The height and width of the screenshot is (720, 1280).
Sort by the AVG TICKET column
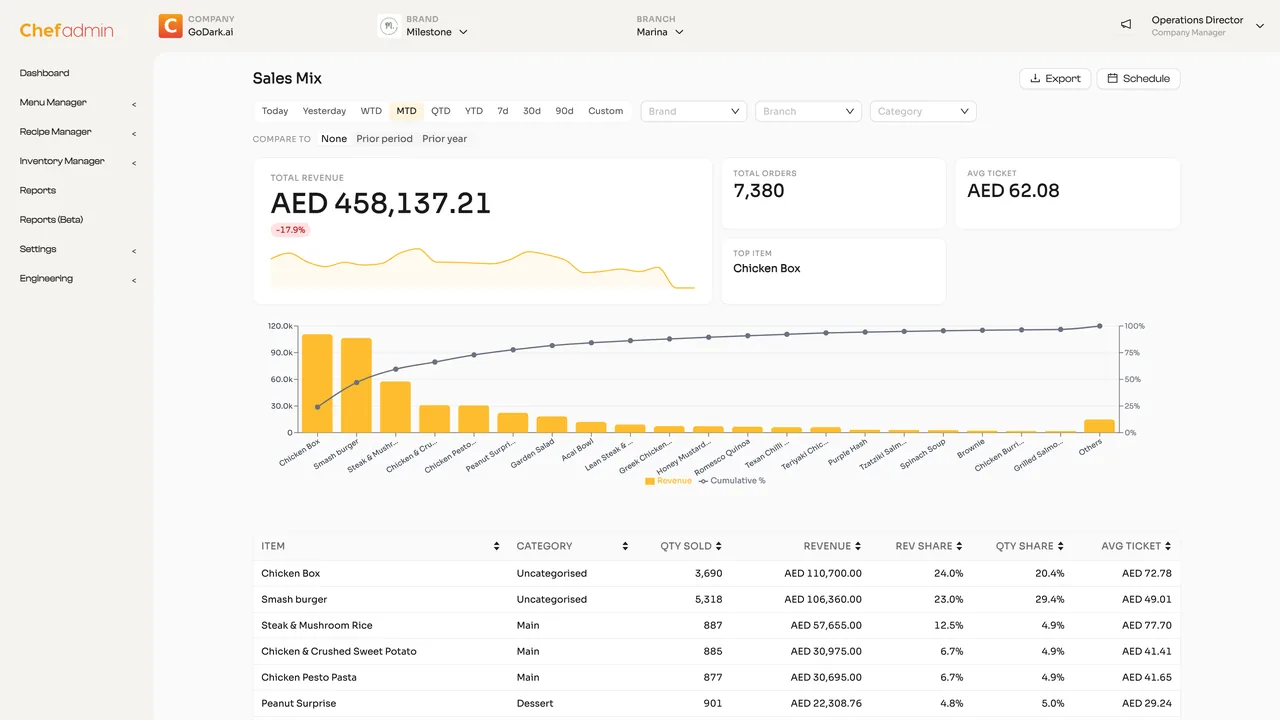pyautogui.click(x=1137, y=546)
